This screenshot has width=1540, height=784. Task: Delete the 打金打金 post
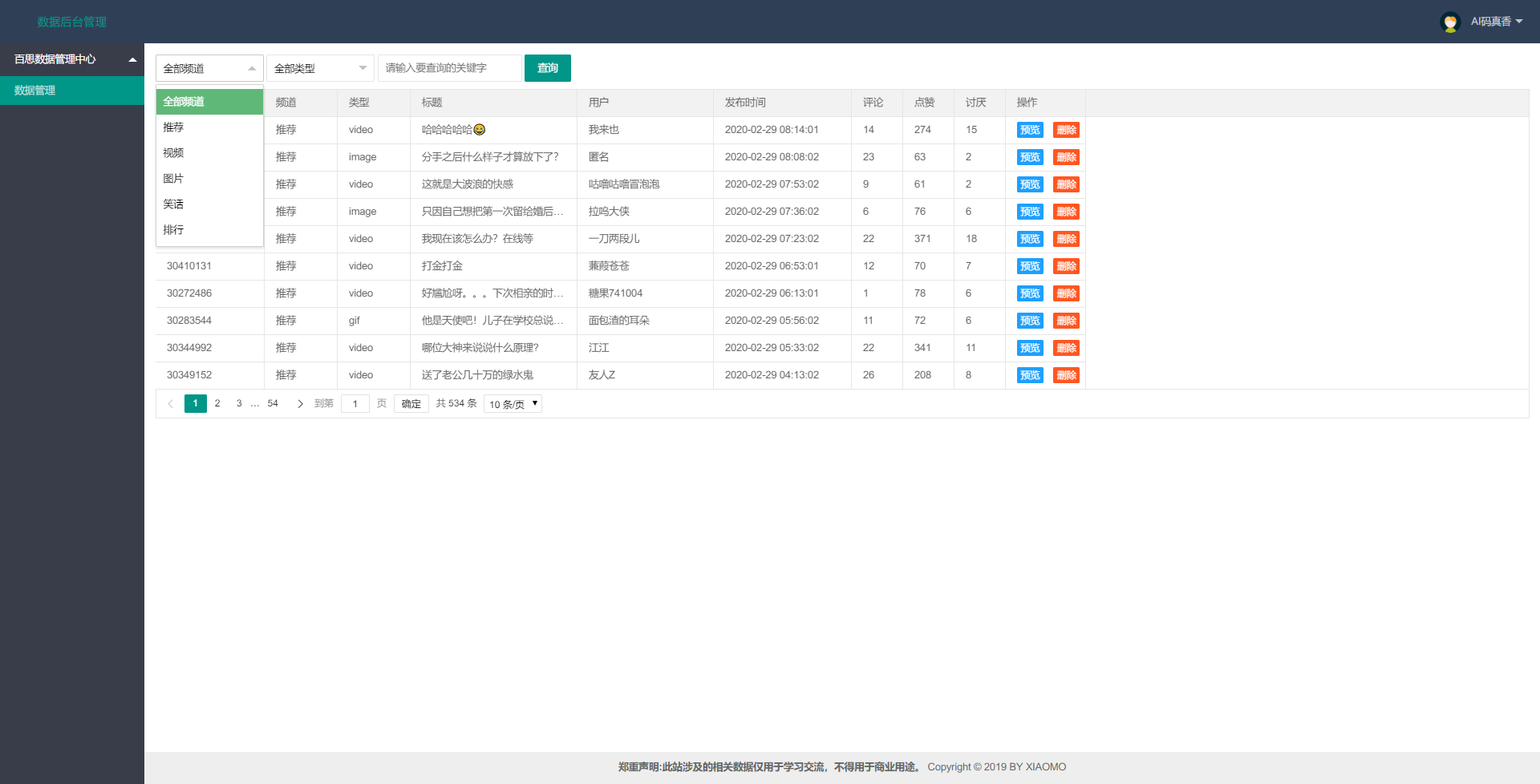pyautogui.click(x=1066, y=266)
